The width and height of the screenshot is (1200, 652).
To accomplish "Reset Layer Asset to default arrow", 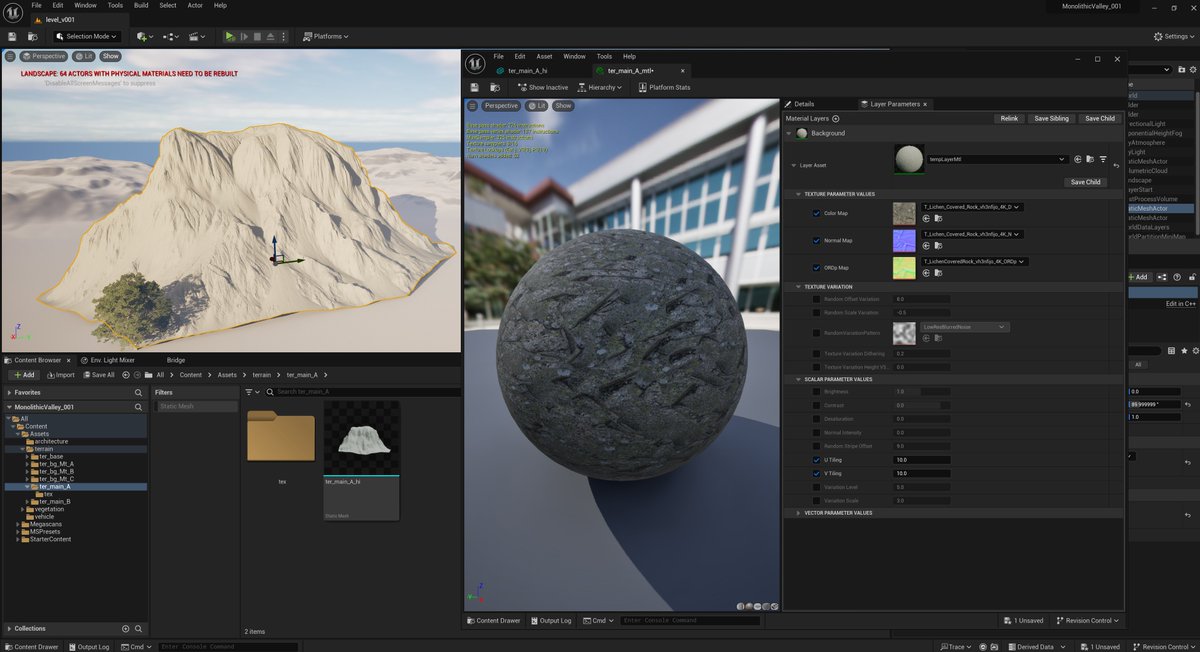I will [1116, 165].
